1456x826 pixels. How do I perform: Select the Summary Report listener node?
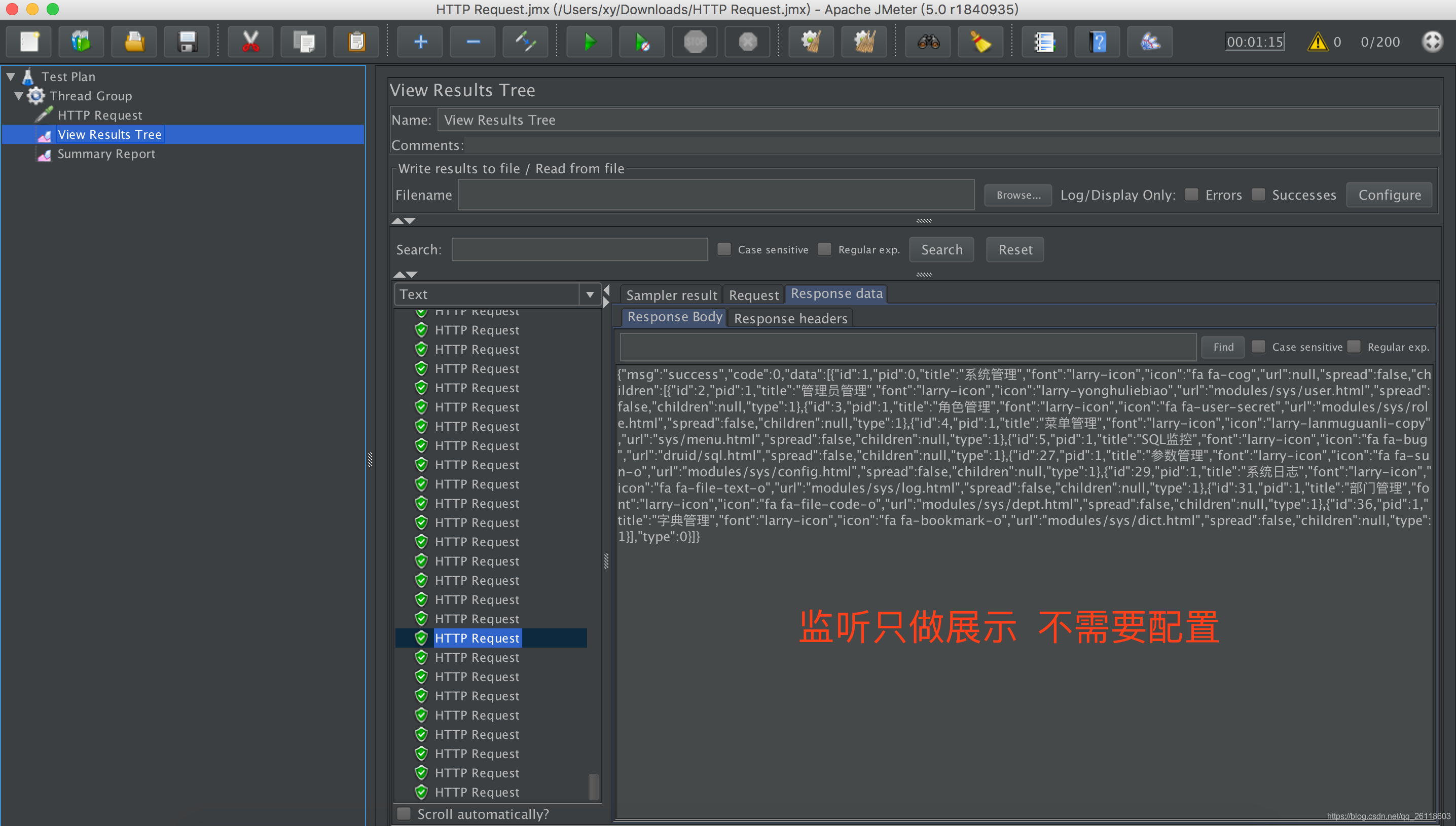[x=106, y=154]
